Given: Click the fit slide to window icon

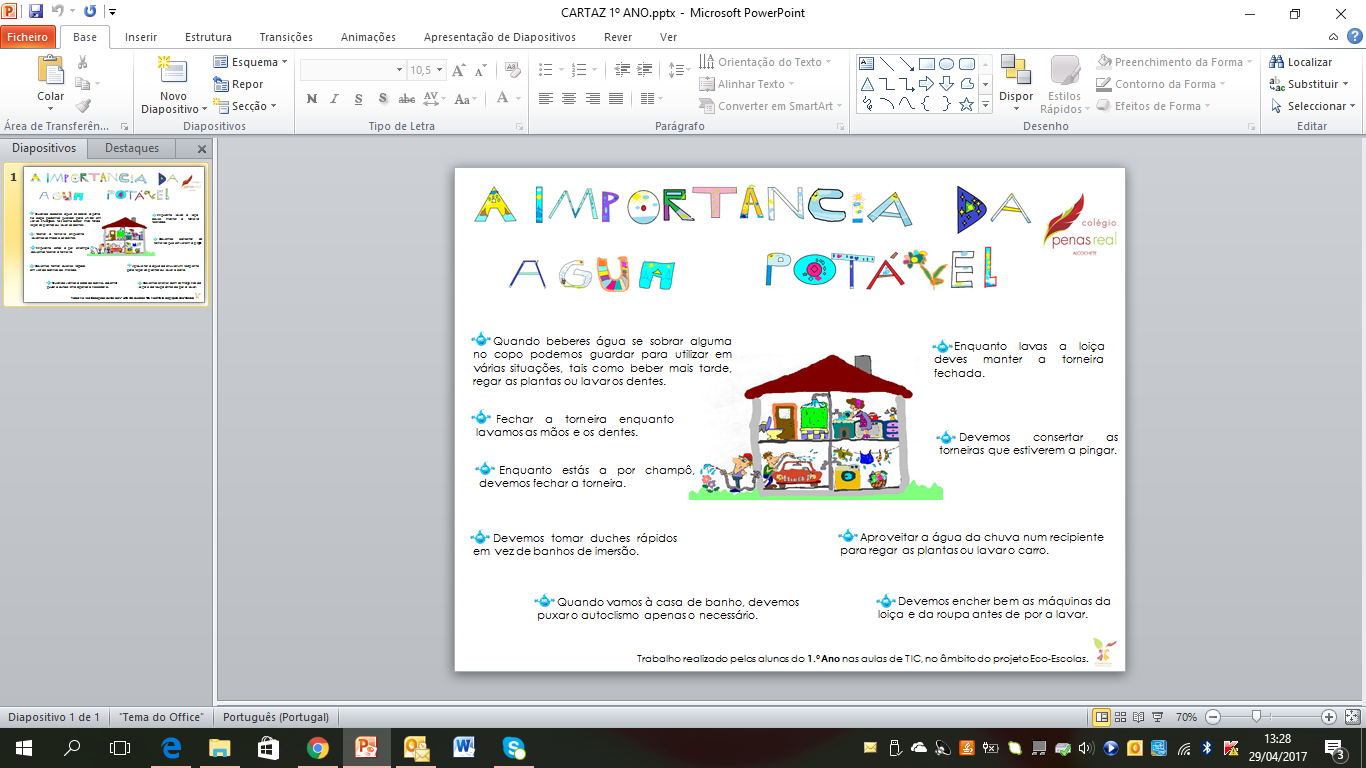Looking at the screenshot, I should (x=1352, y=717).
